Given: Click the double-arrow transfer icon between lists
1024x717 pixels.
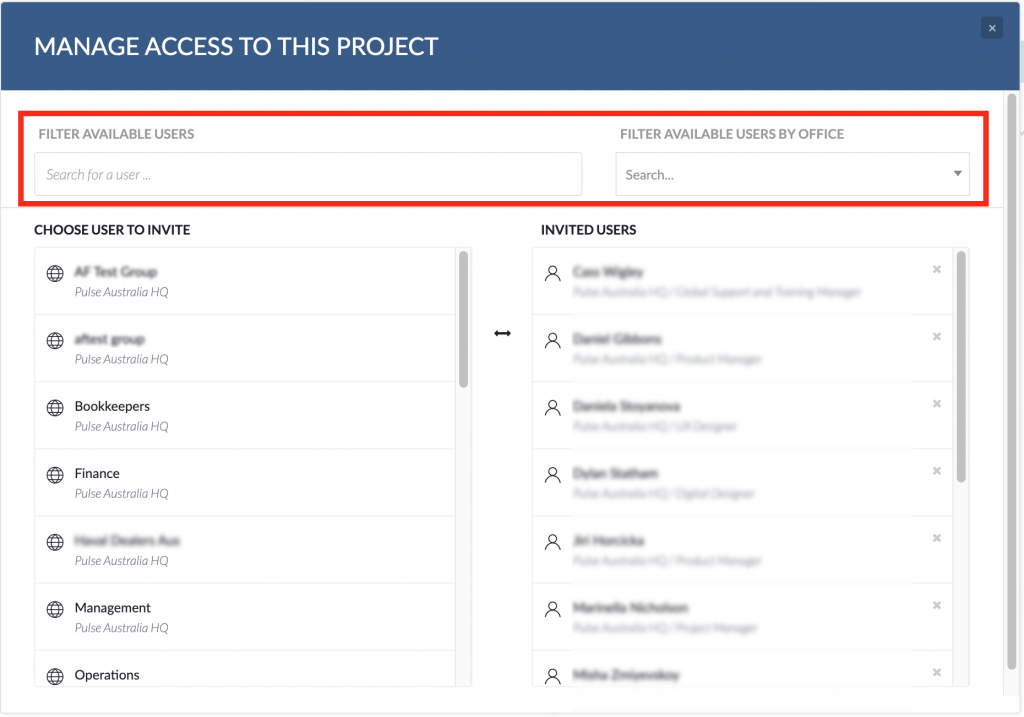Looking at the screenshot, I should coord(502,334).
